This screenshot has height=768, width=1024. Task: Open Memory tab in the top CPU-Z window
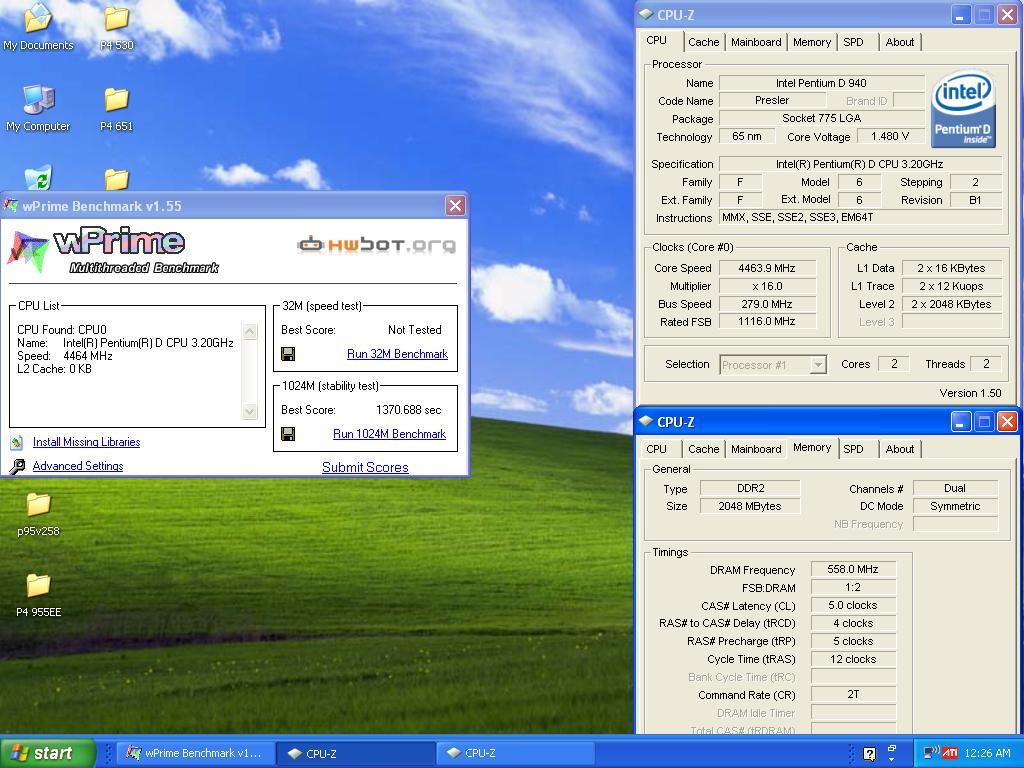812,42
